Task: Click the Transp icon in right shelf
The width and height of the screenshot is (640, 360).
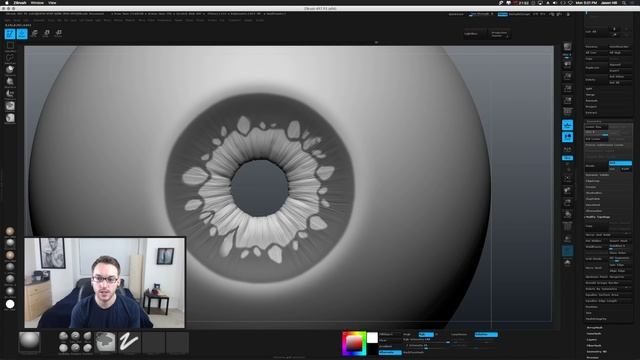Action: [x=567, y=239]
